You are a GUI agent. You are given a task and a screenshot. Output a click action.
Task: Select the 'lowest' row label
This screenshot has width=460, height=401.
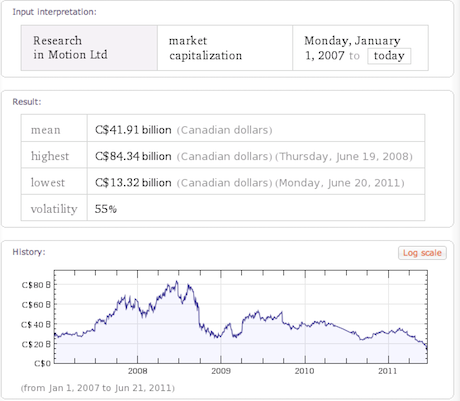(48, 183)
